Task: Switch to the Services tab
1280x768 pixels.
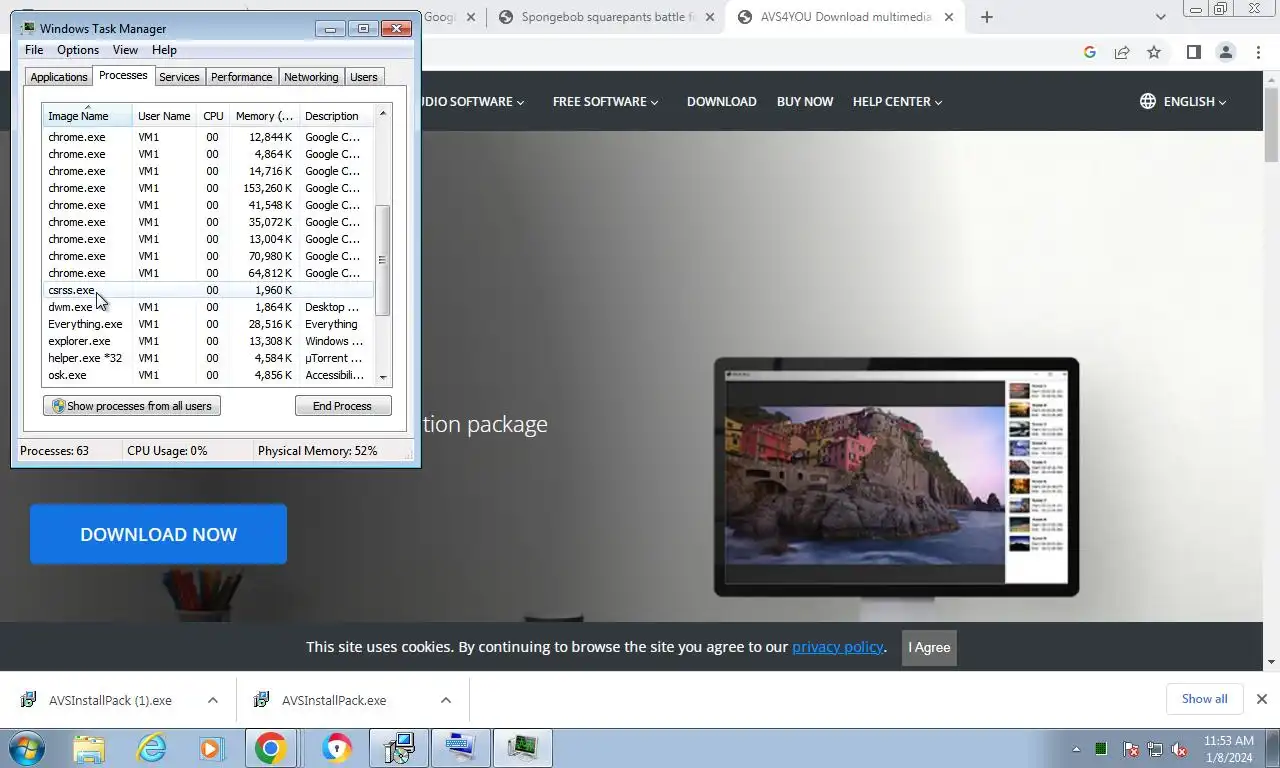Action: tap(179, 77)
